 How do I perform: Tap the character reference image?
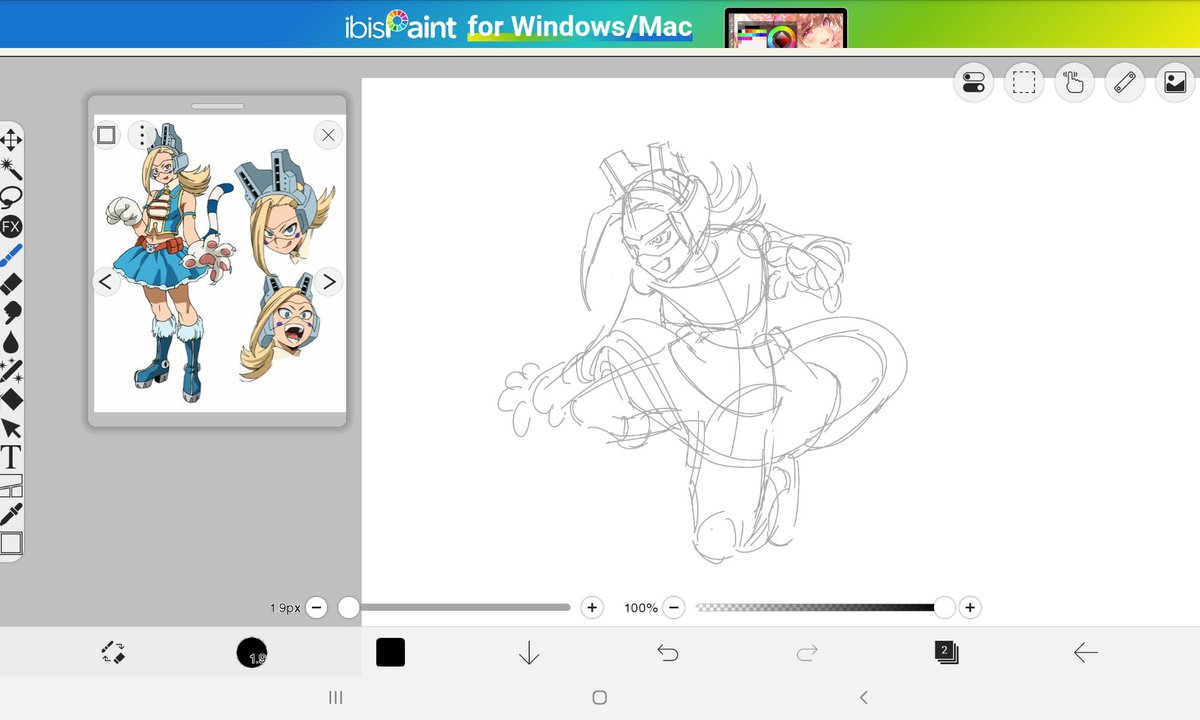coord(220,264)
